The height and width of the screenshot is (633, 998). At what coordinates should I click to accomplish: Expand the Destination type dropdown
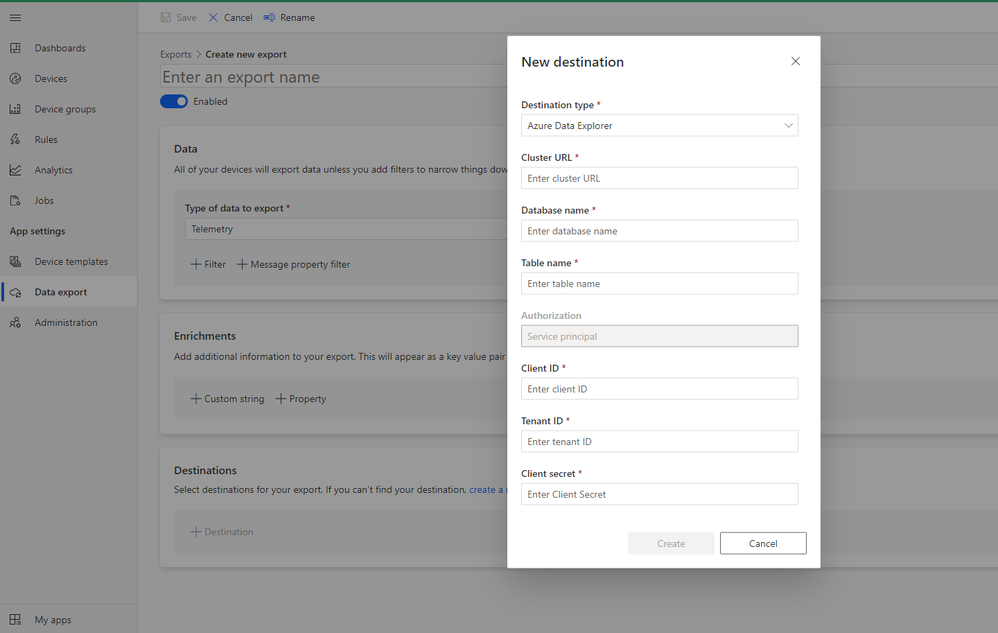tap(659, 126)
